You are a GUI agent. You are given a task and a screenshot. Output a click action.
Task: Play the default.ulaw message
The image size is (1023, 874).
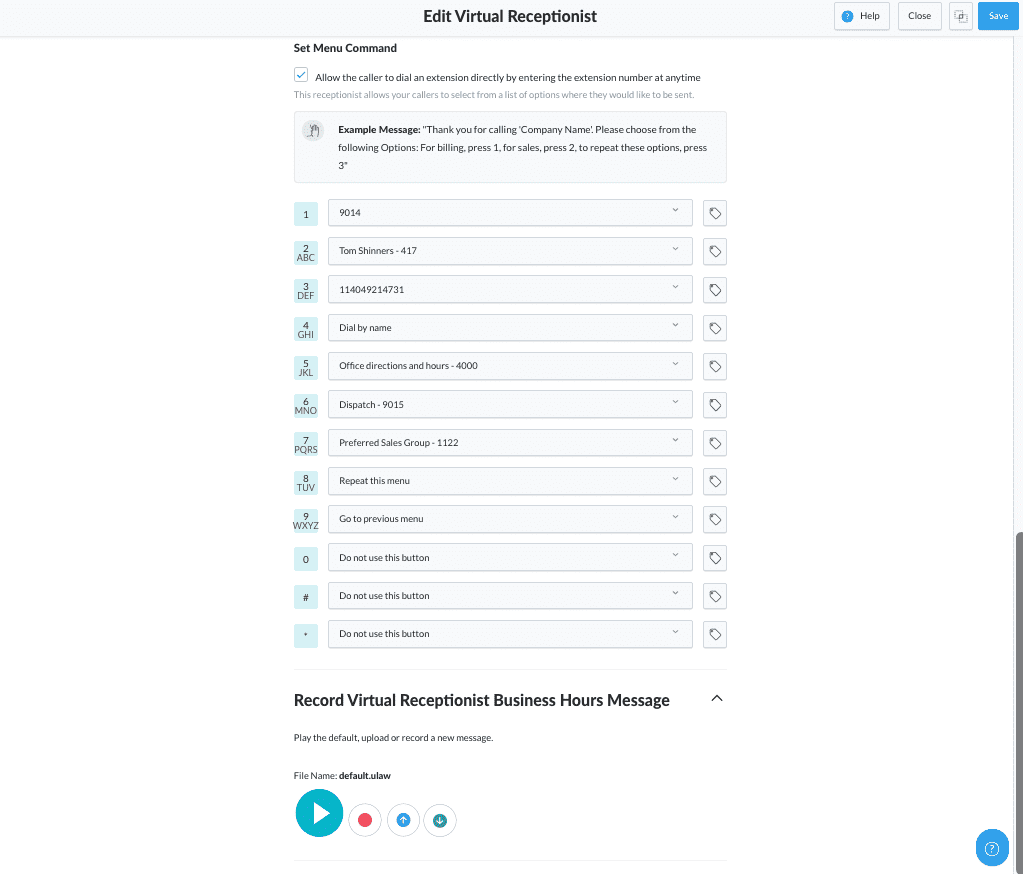(x=320, y=813)
